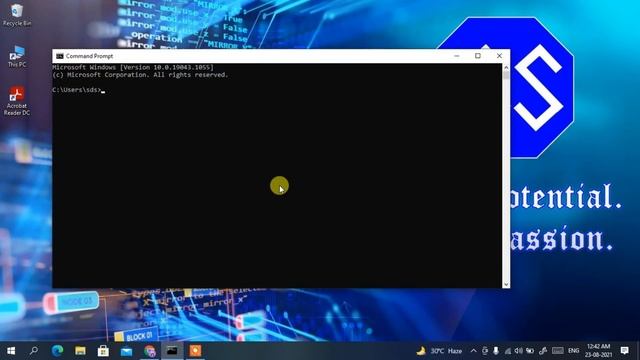Click the active Command Prompt taskbar icon

172,351
